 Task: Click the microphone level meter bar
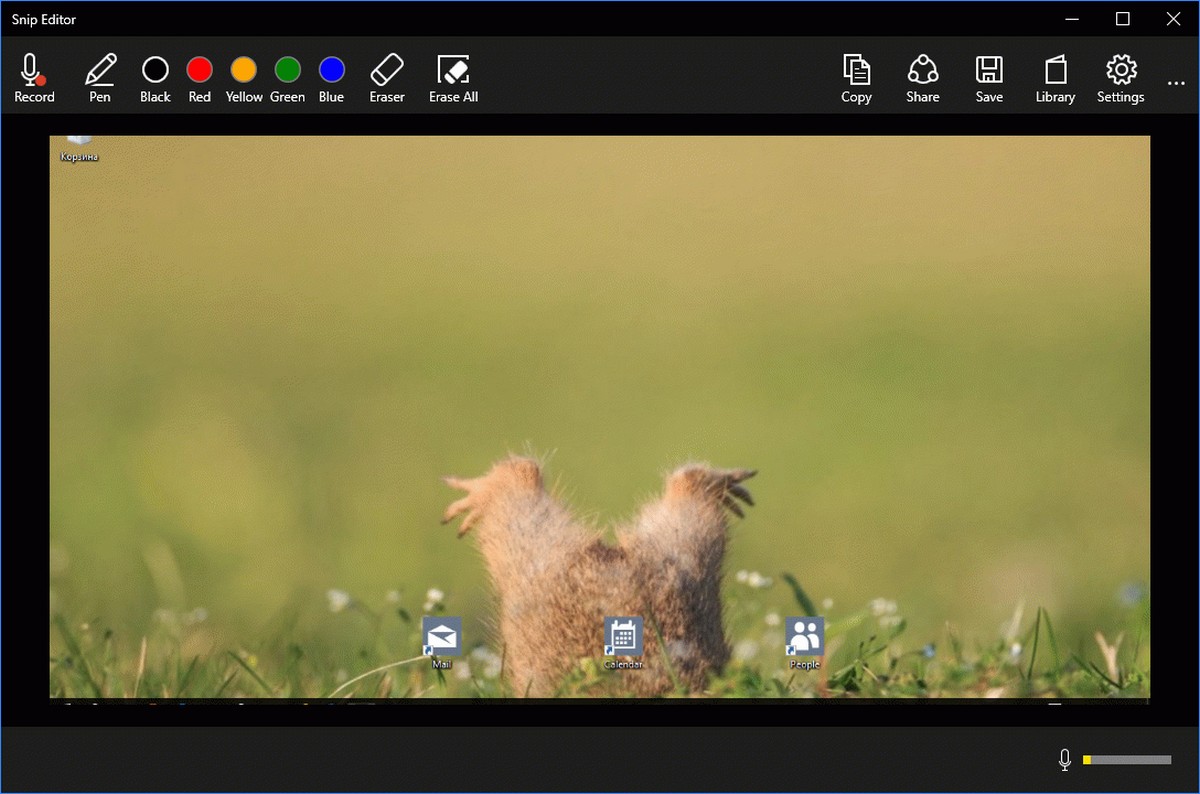pos(1127,760)
